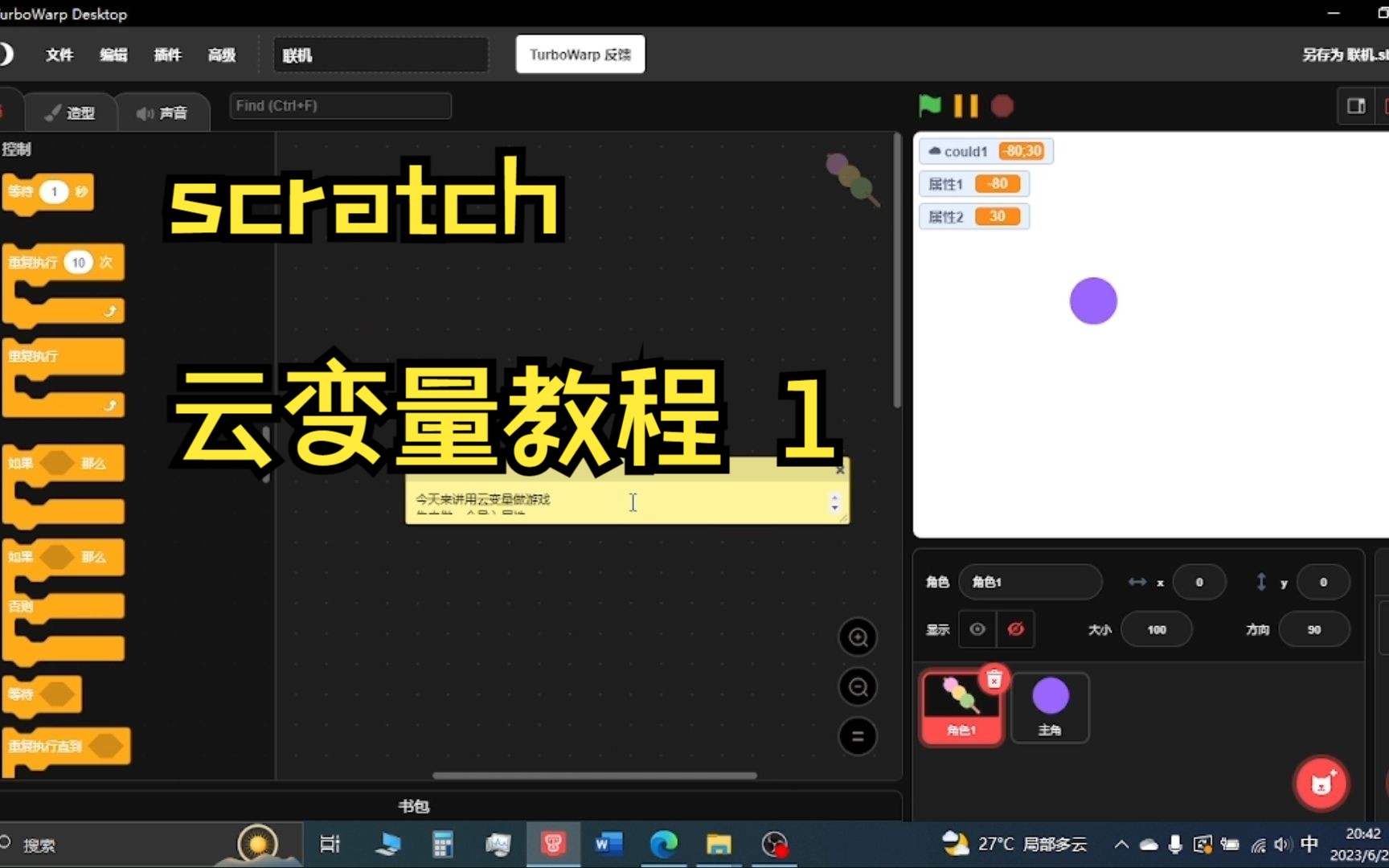Pause the project with the yellow pause icon
Image resolution: width=1389 pixels, height=868 pixels.
pyautogui.click(x=966, y=106)
